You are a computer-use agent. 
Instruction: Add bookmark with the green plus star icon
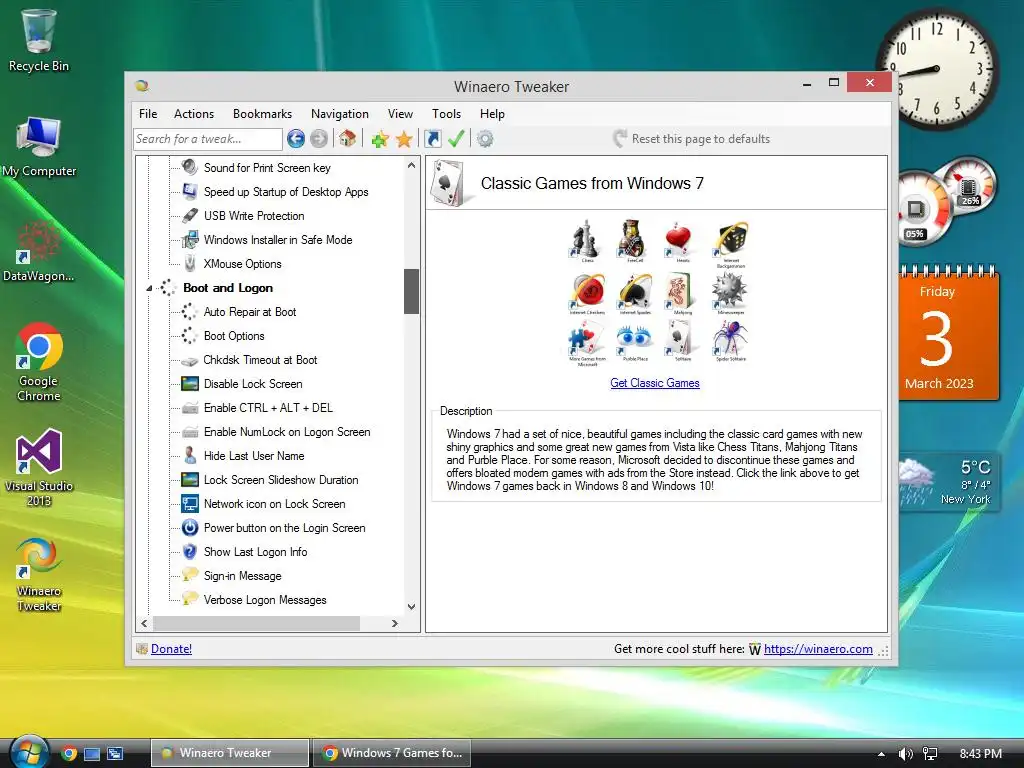tap(379, 138)
